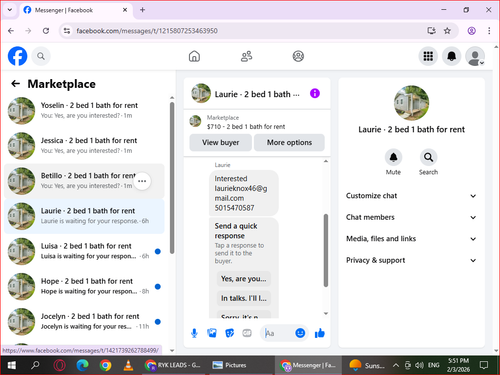The width and height of the screenshot is (500, 375).
Task: View site information icon in address bar
Action: pos(67,31)
